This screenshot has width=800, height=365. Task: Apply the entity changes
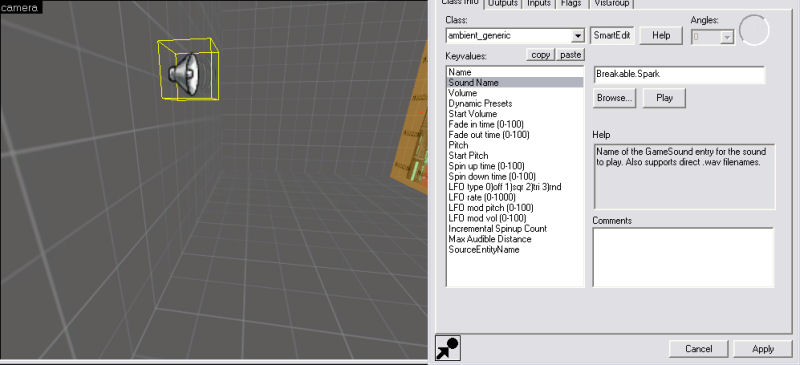point(763,349)
